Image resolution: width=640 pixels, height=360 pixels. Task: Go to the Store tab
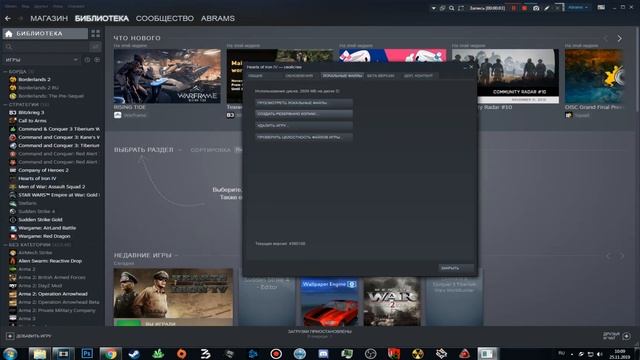click(x=49, y=18)
